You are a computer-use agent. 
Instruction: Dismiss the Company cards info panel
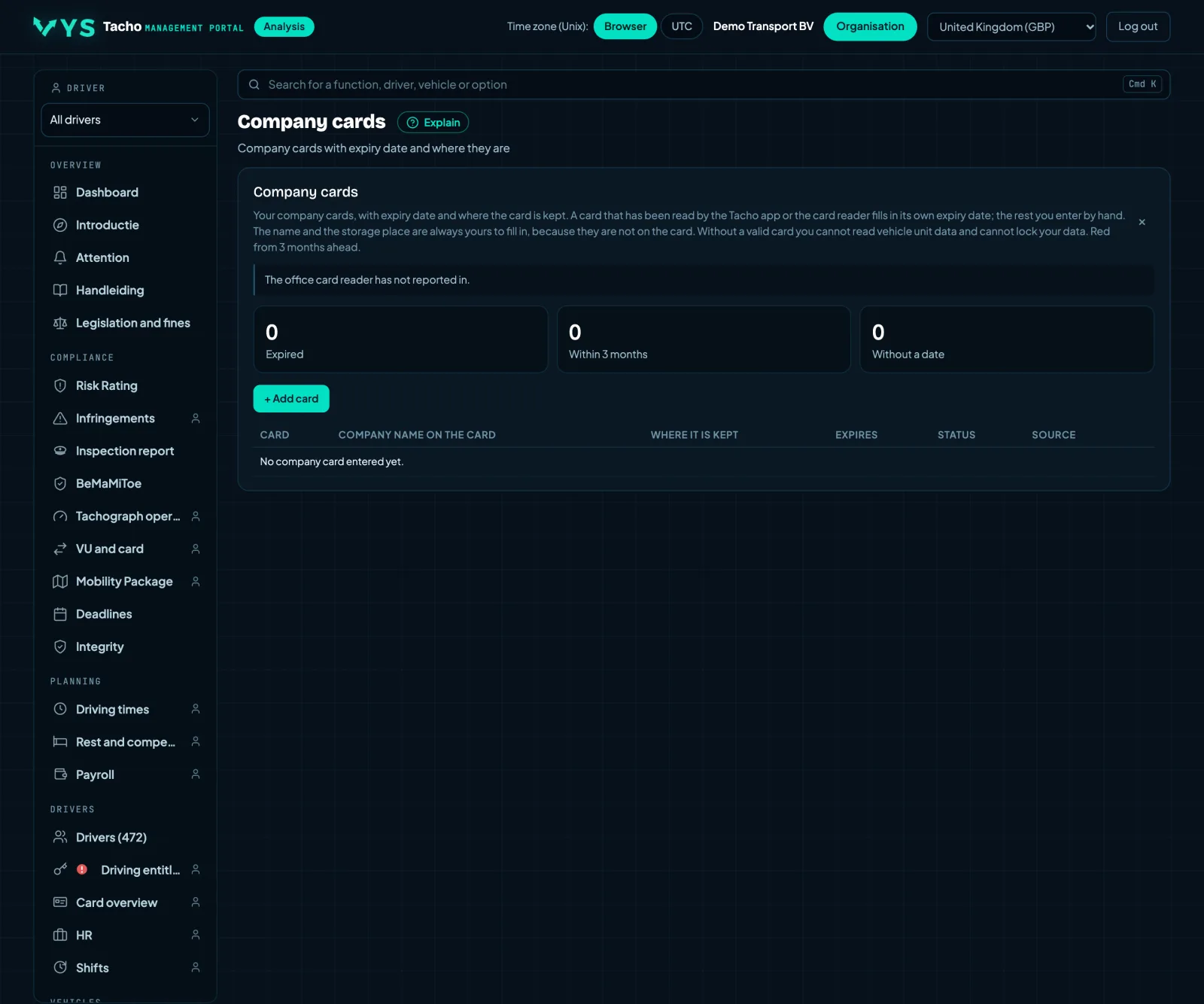pyautogui.click(x=1142, y=222)
